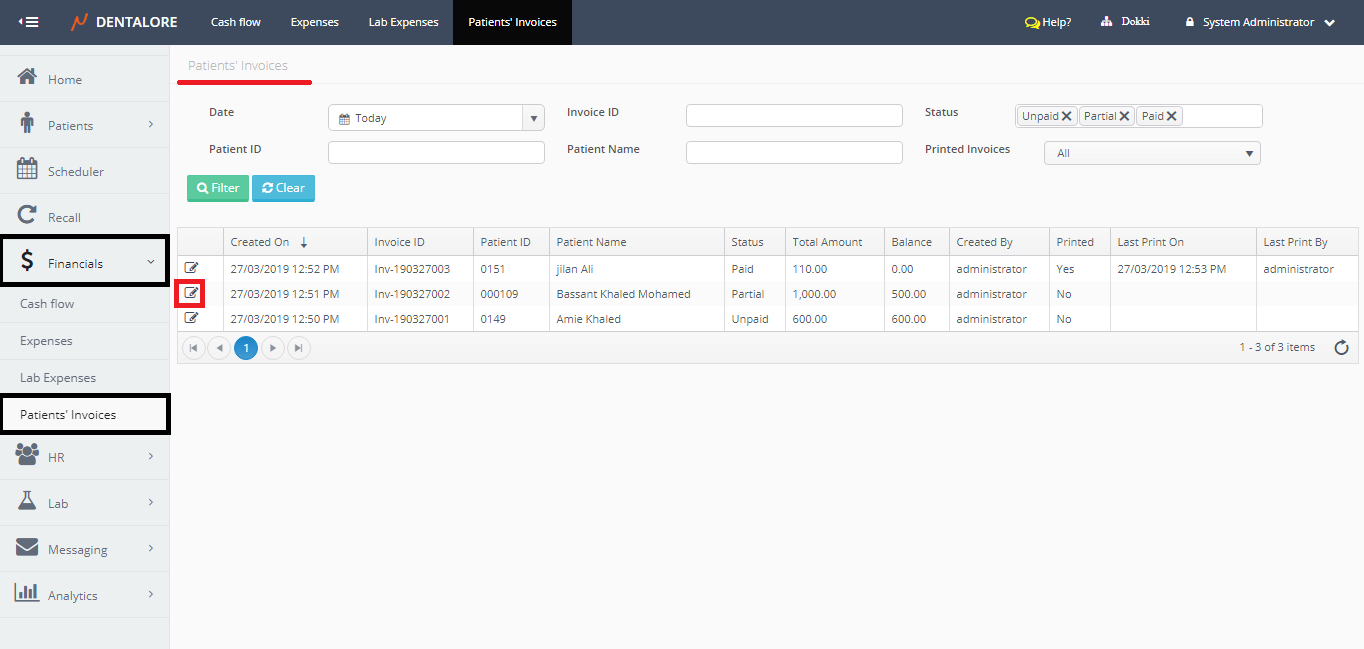Open the Printed Invoices dropdown
1364x649 pixels.
pyautogui.click(x=1152, y=153)
